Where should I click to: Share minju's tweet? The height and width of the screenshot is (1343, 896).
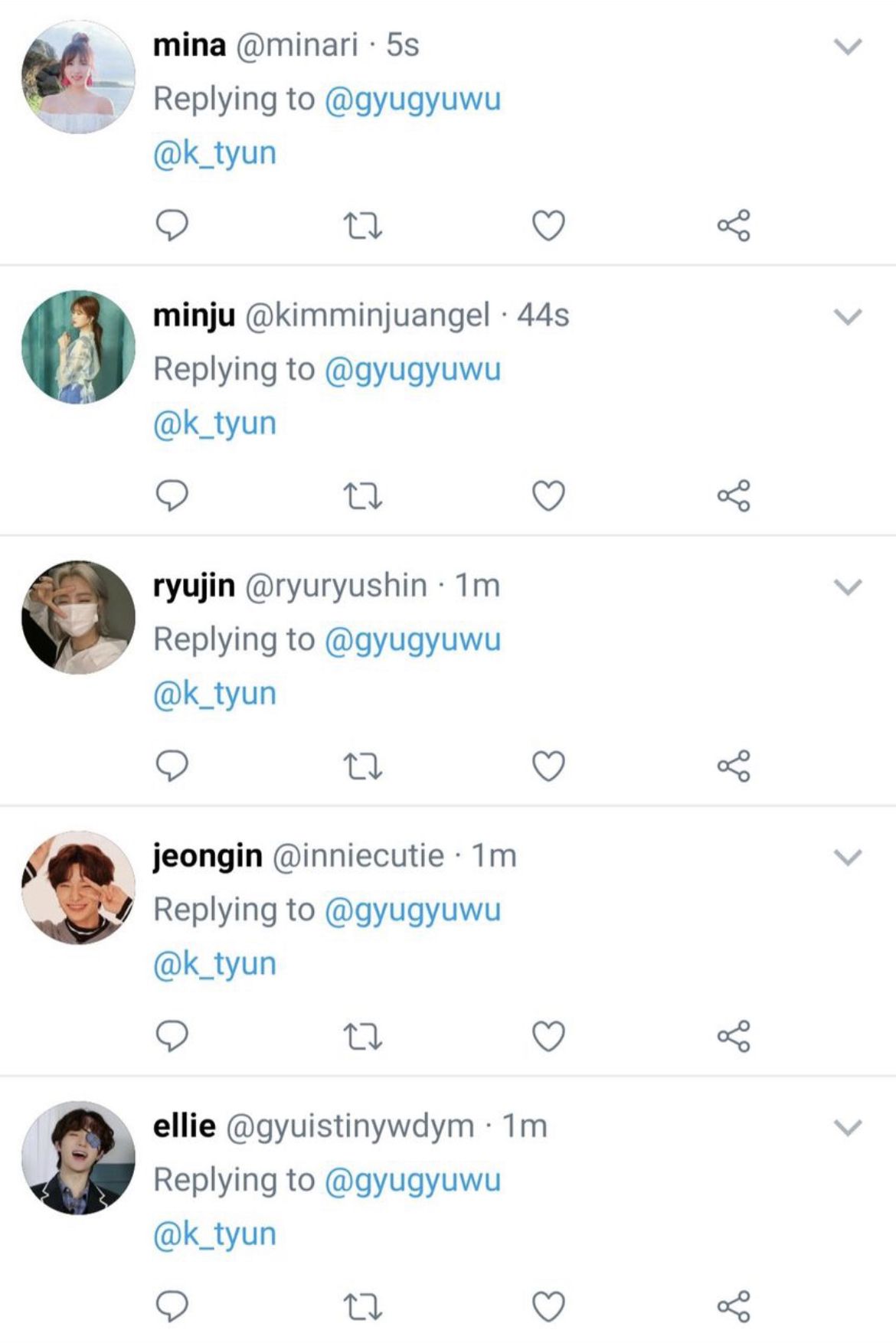(x=734, y=496)
